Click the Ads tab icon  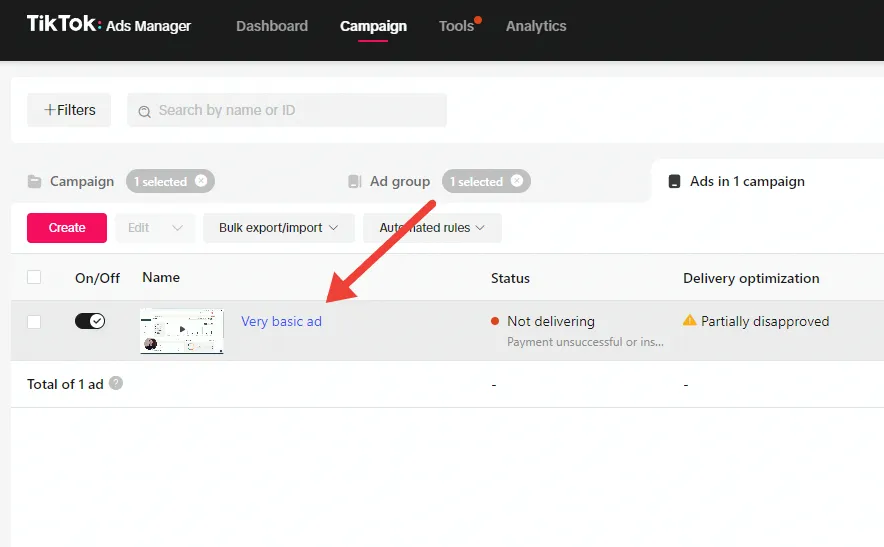[x=674, y=182]
